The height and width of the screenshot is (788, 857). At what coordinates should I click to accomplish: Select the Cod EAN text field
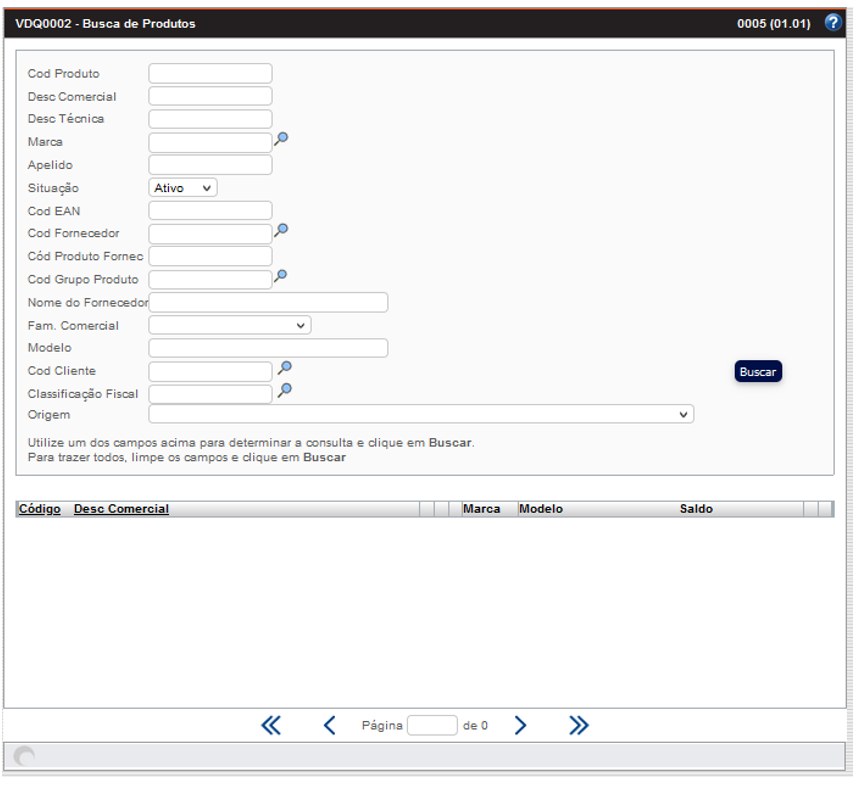[x=210, y=211]
